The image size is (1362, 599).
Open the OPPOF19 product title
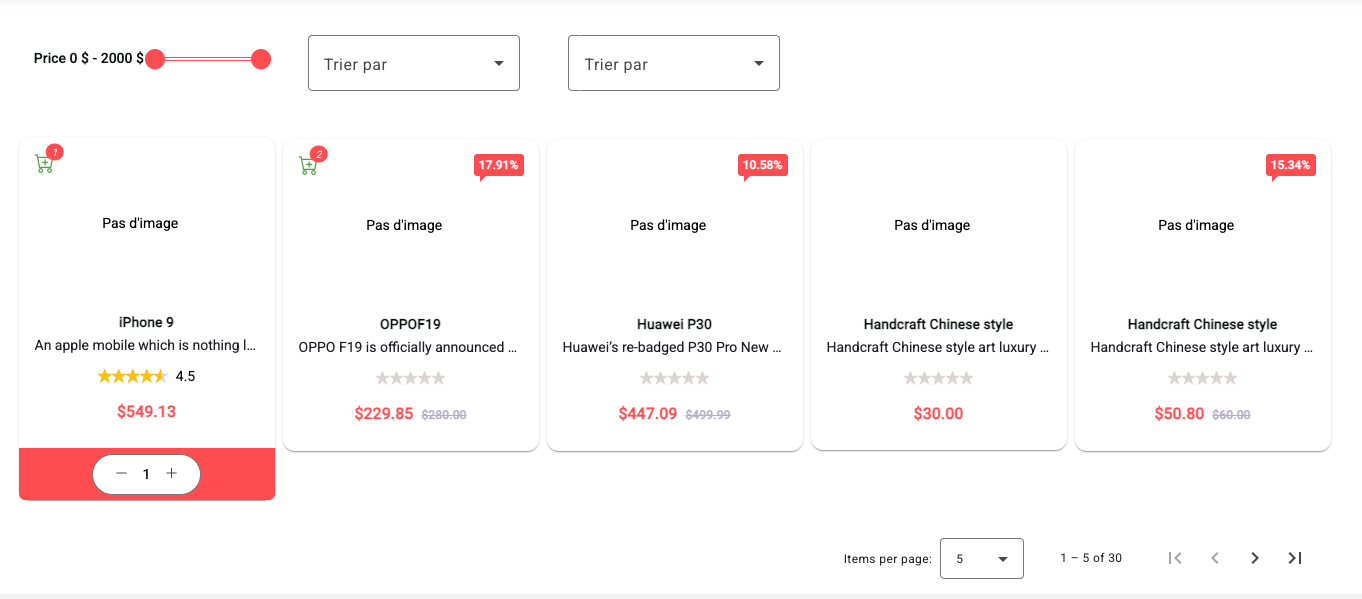(410, 324)
